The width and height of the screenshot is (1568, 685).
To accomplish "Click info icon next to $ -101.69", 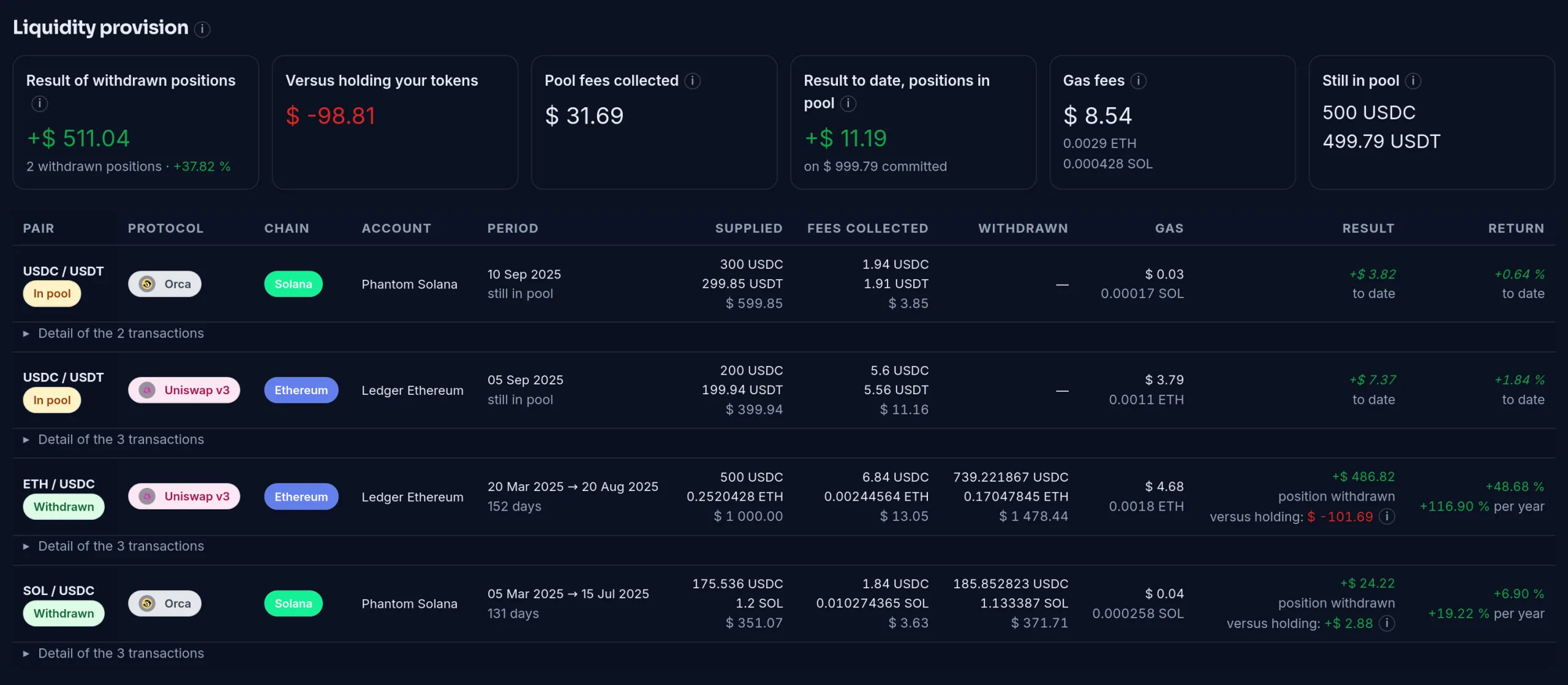I will pyautogui.click(x=1387, y=517).
